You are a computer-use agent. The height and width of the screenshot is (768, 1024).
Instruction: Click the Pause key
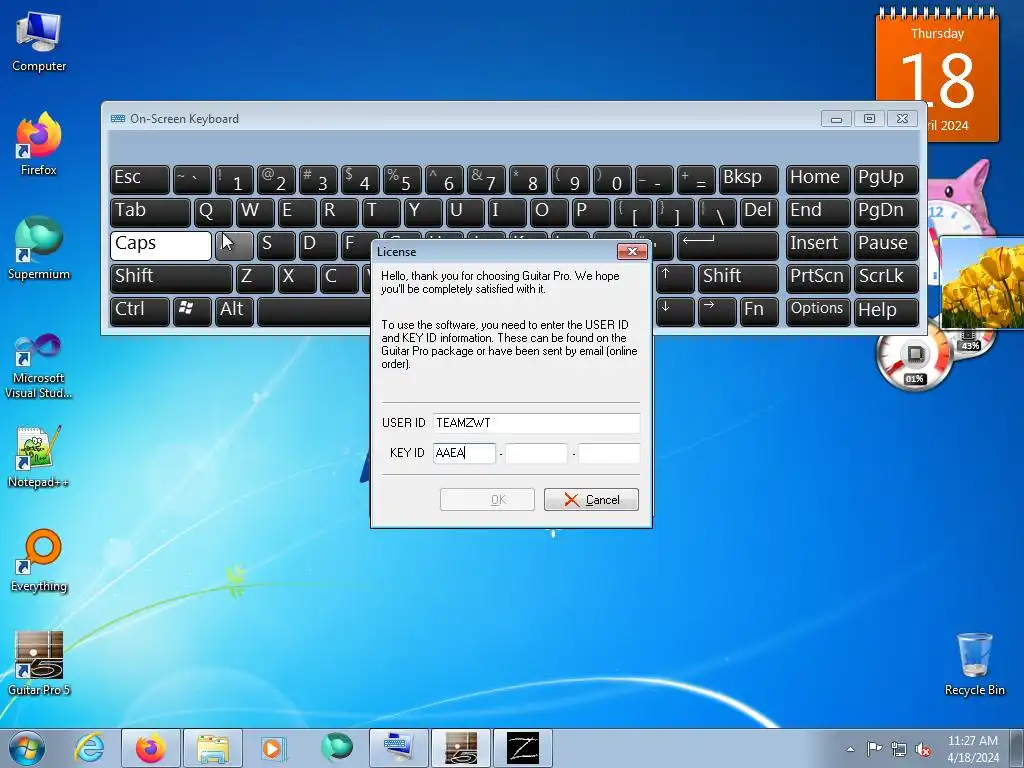[x=886, y=245]
